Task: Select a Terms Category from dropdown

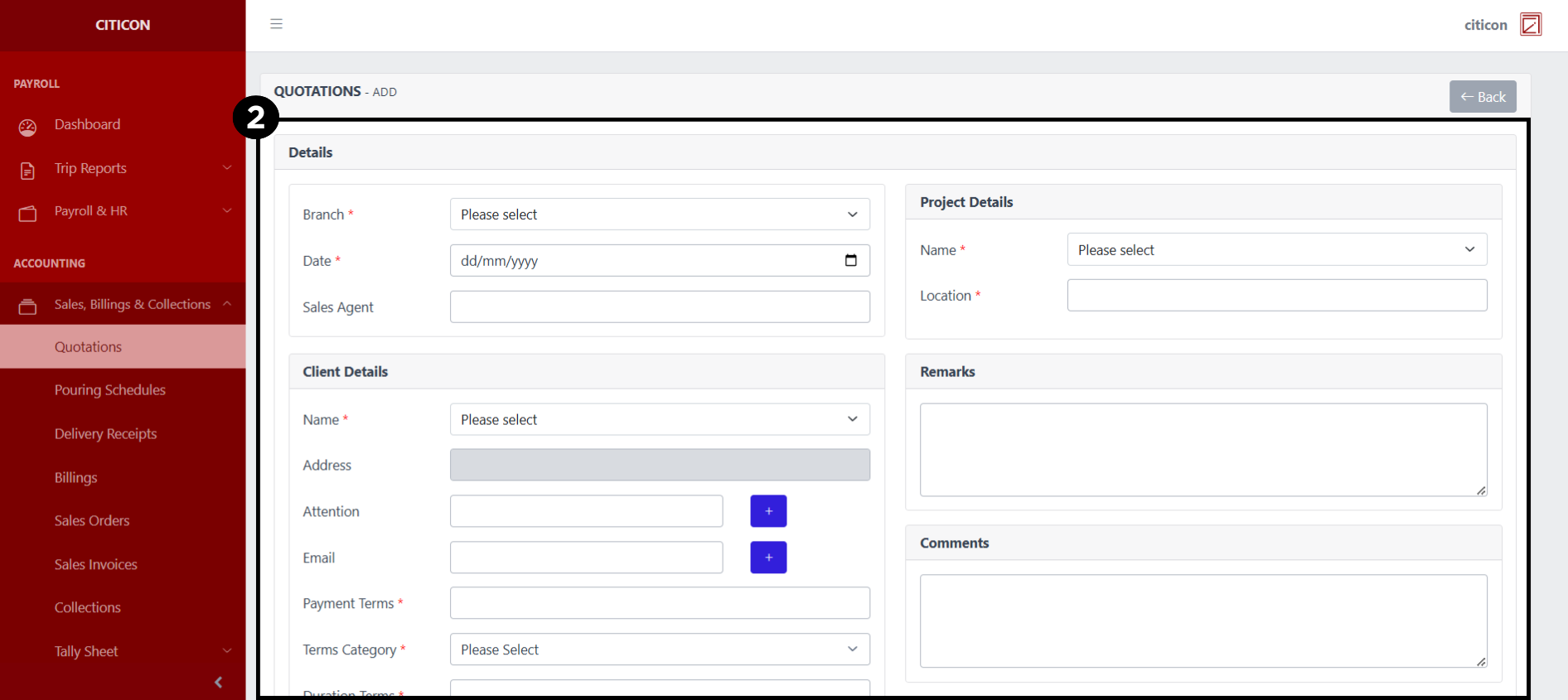Action: coord(659,649)
